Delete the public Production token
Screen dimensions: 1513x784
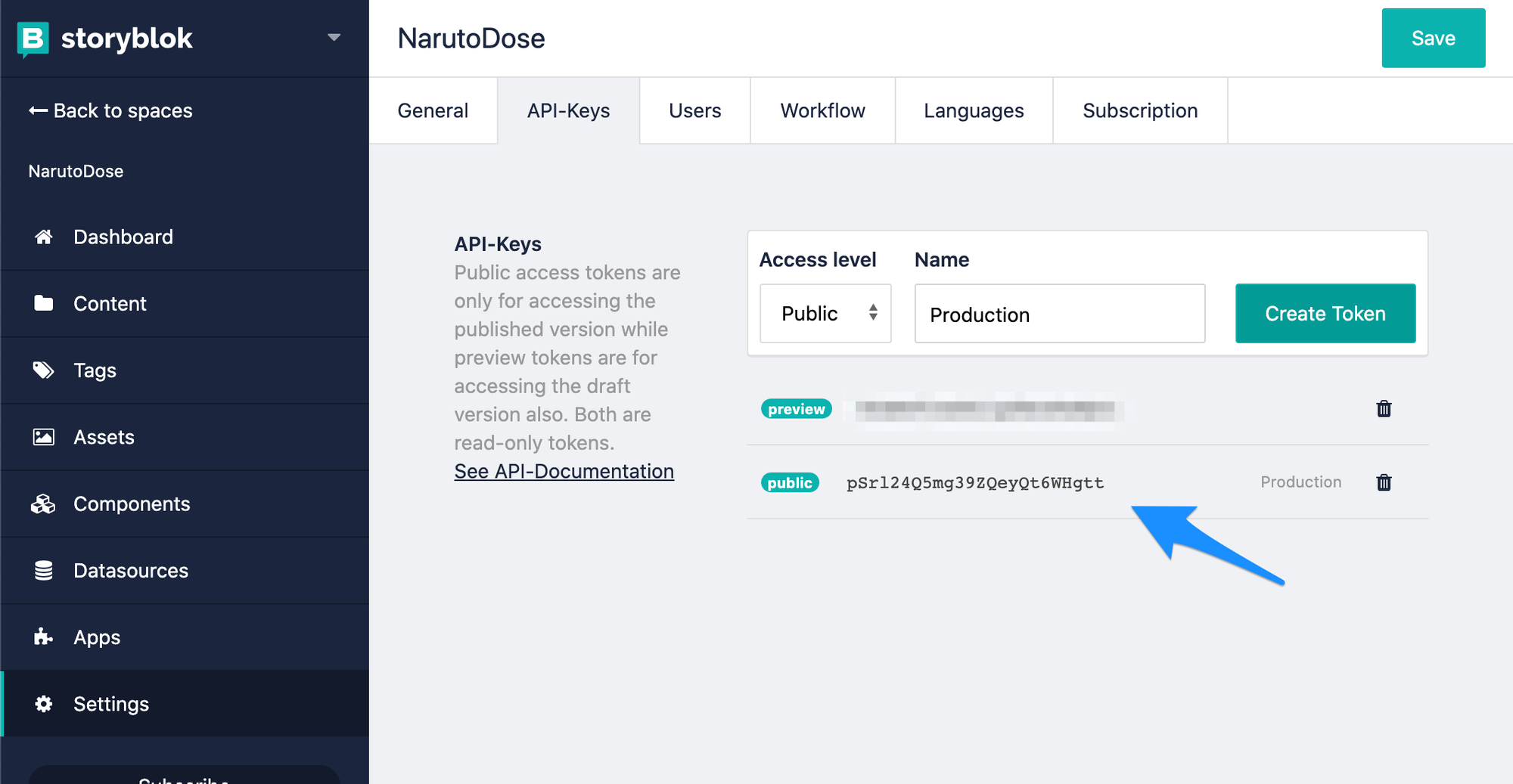(x=1384, y=482)
